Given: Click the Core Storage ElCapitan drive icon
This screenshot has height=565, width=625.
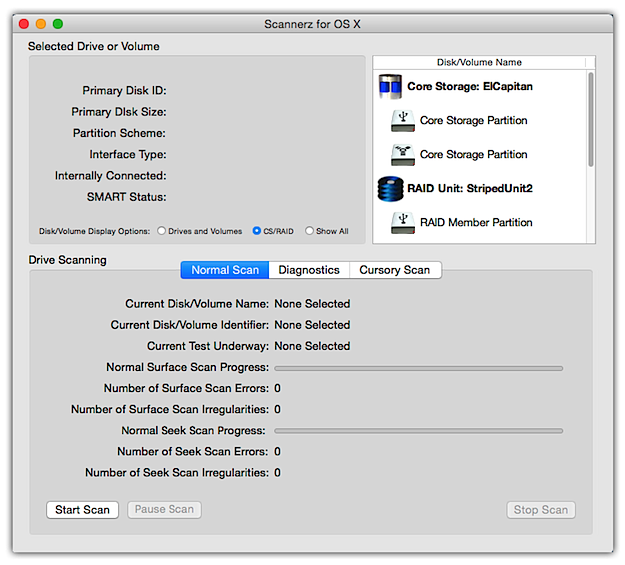Looking at the screenshot, I should [390, 87].
